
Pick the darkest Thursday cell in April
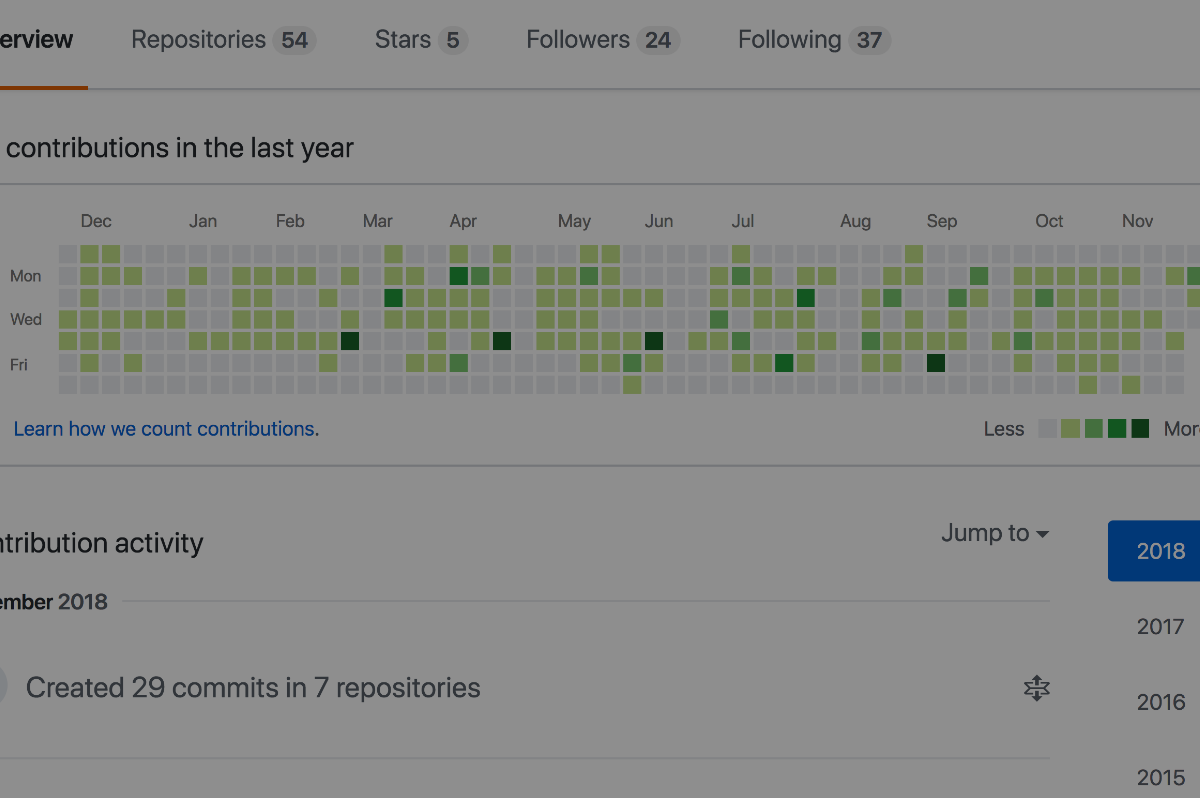[x=502, y=341]
